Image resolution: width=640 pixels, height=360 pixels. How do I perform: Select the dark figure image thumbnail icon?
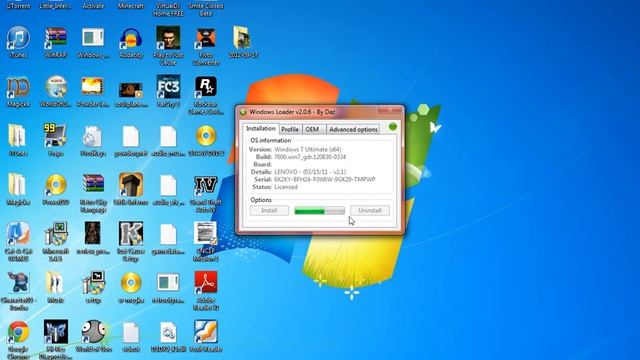coord(93,233)
